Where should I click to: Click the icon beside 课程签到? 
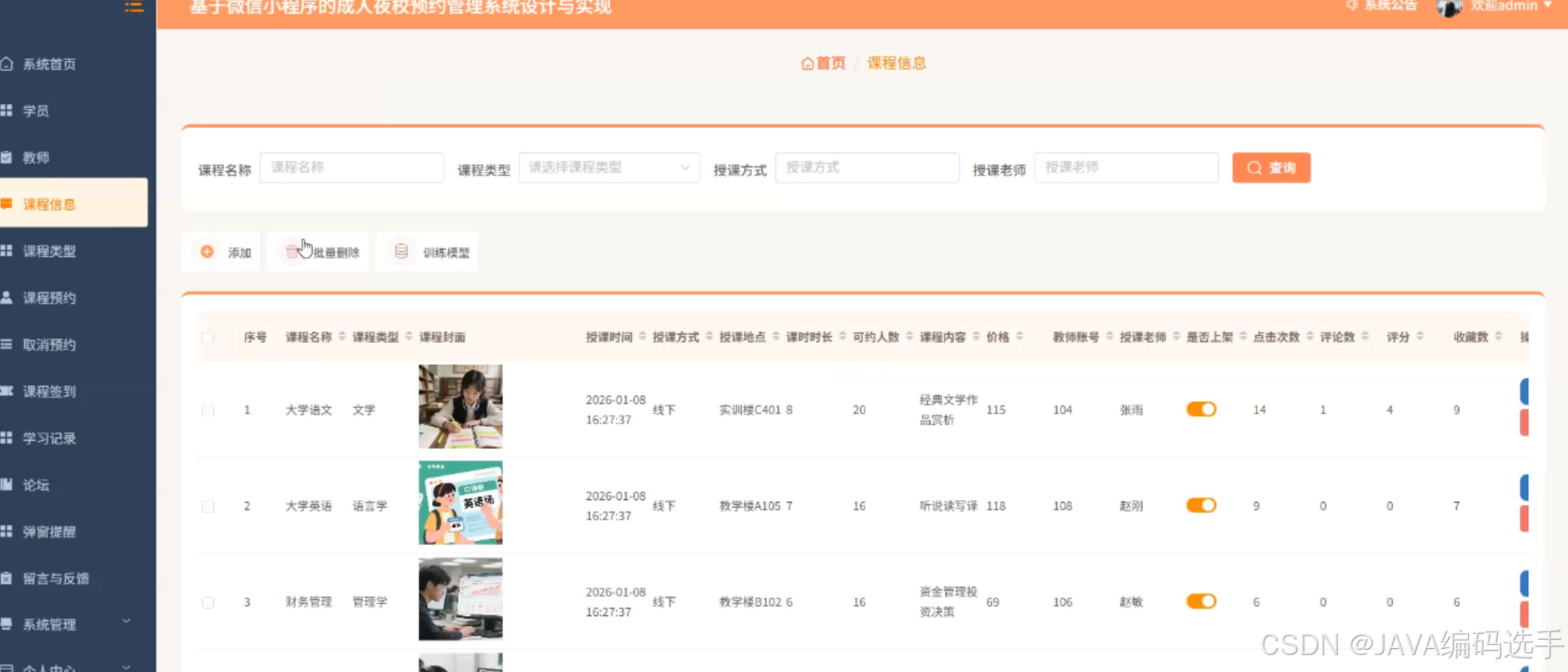pos(7,391)
